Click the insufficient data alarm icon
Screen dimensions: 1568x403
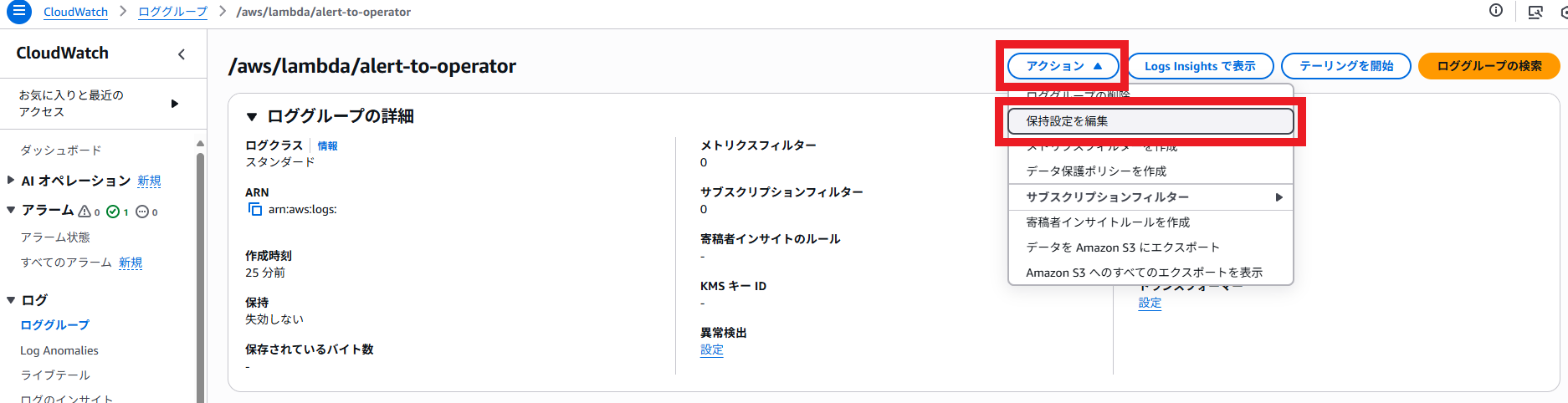pyautogui.click(x=142, y=212)
